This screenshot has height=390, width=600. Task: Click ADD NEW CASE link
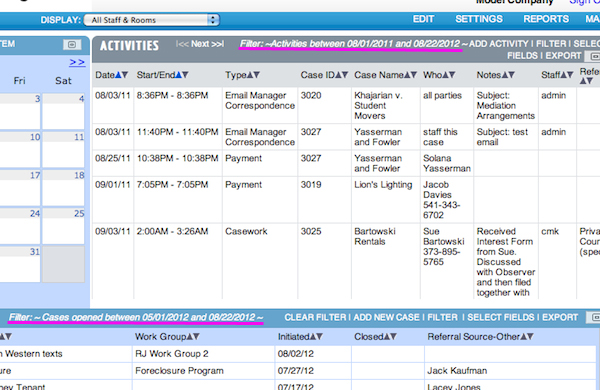tap(386, 317)
